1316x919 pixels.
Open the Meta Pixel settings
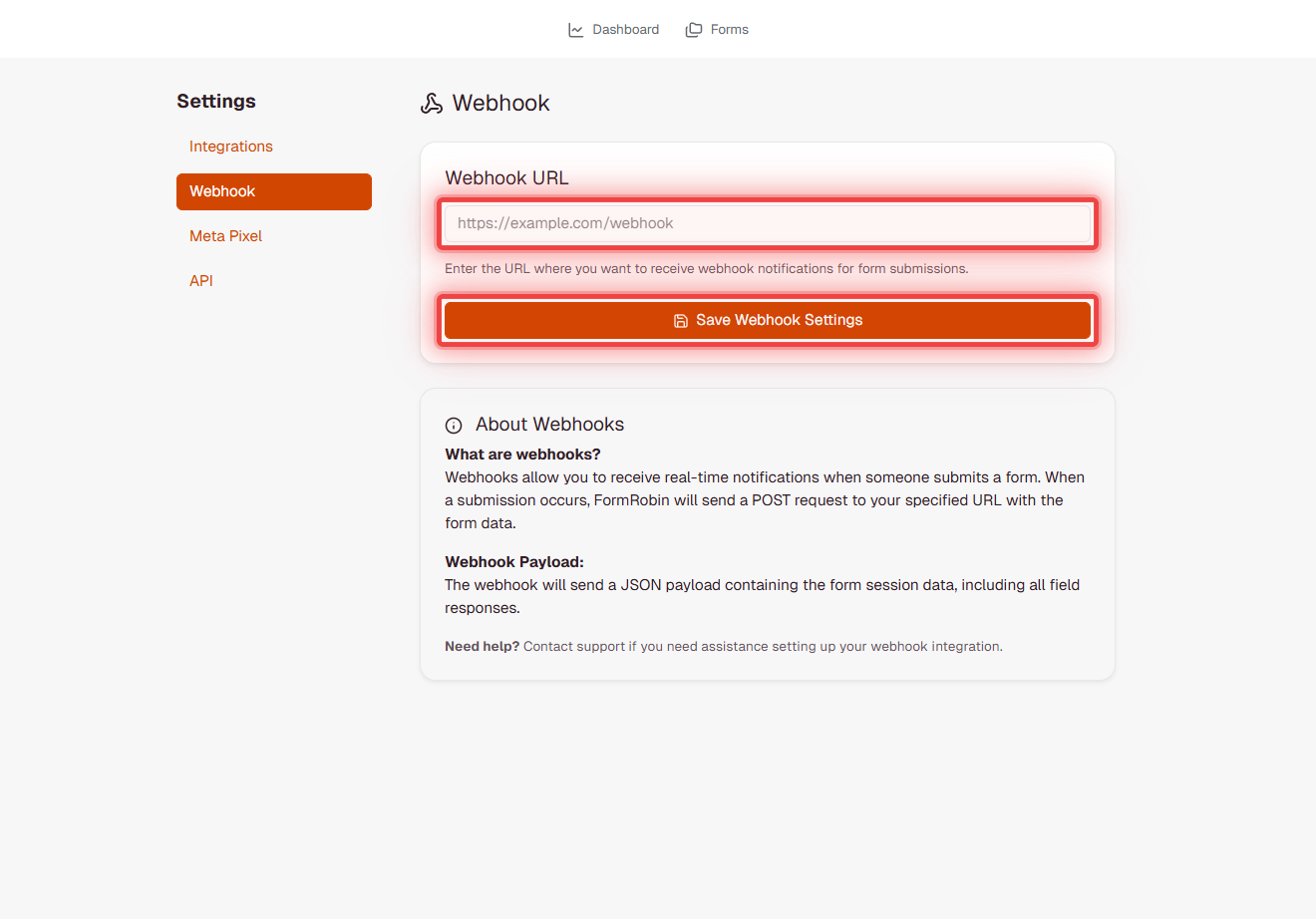click(x=225, y=235)
